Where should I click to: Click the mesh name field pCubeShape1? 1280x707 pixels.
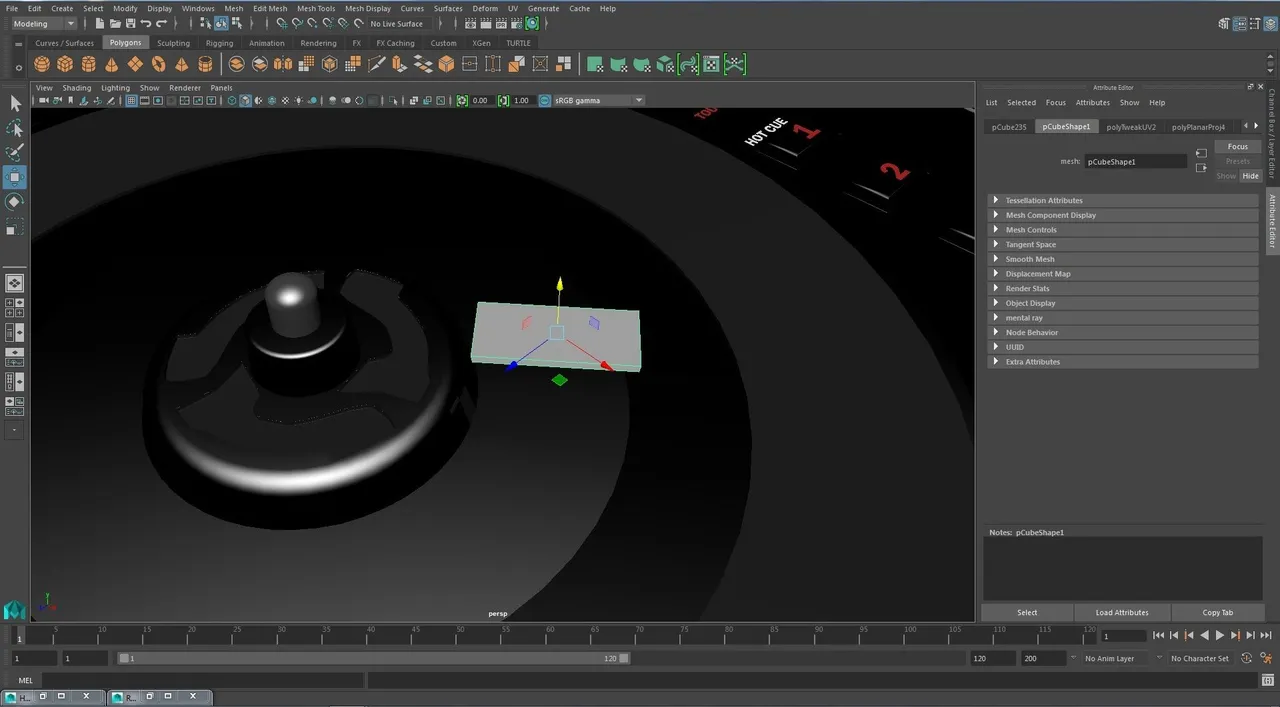click(x=1135, y=161)
